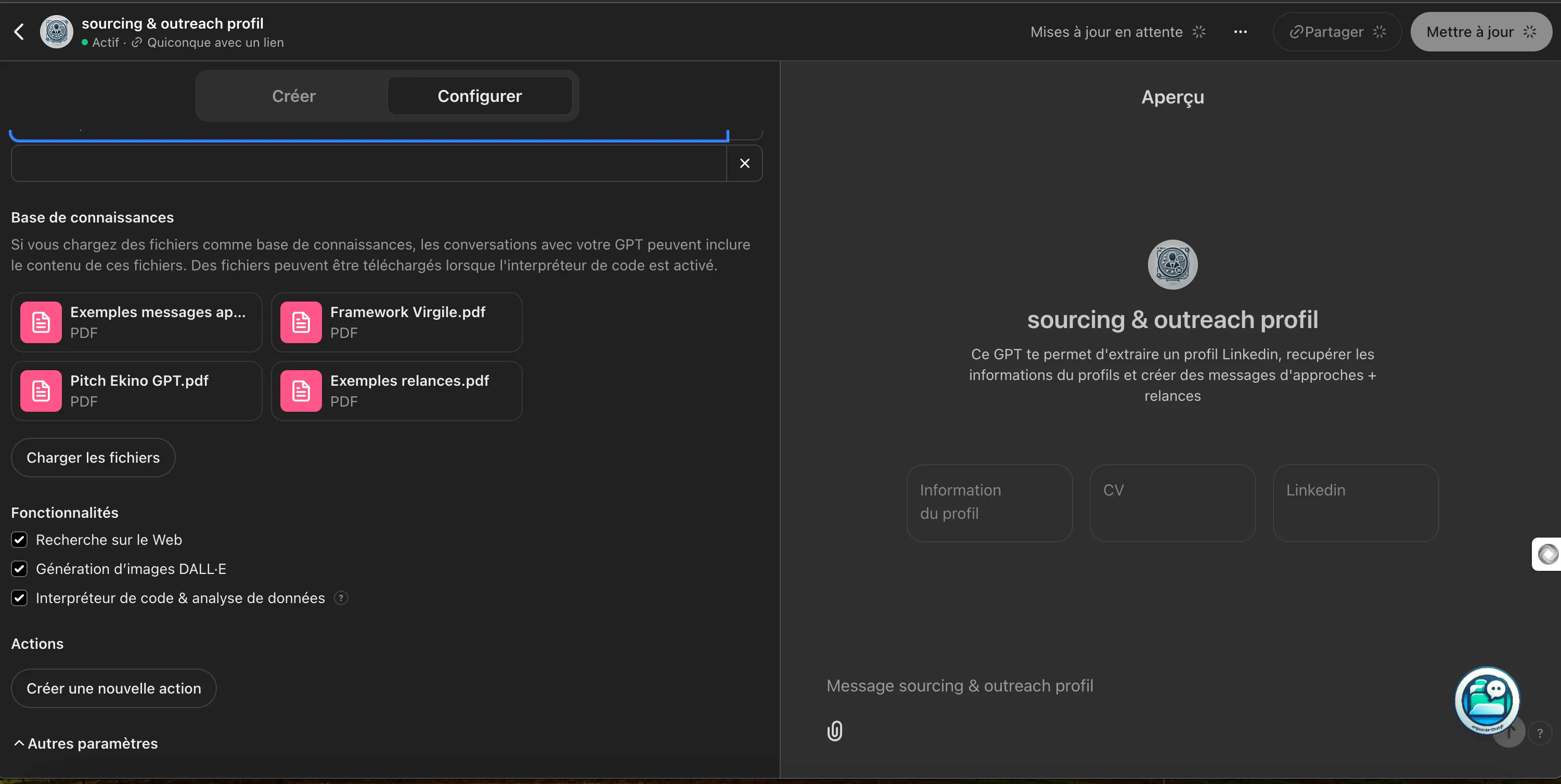The height and width of the screenshot is (784, 1561).
Task: Click Créer une nouvelle action button
Action: tap(114, 688)
